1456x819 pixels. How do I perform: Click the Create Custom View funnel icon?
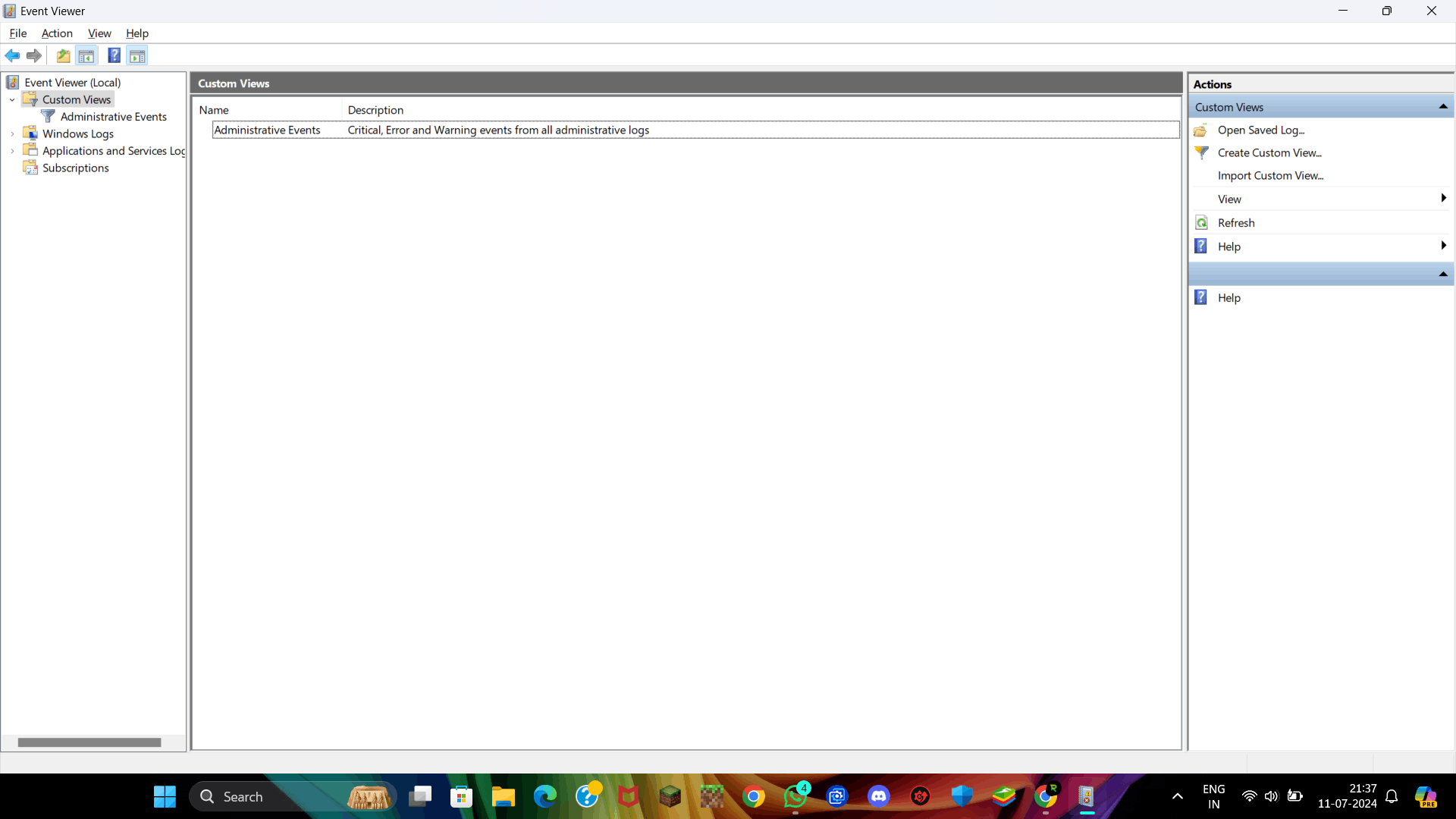(x=1203, y=152)
